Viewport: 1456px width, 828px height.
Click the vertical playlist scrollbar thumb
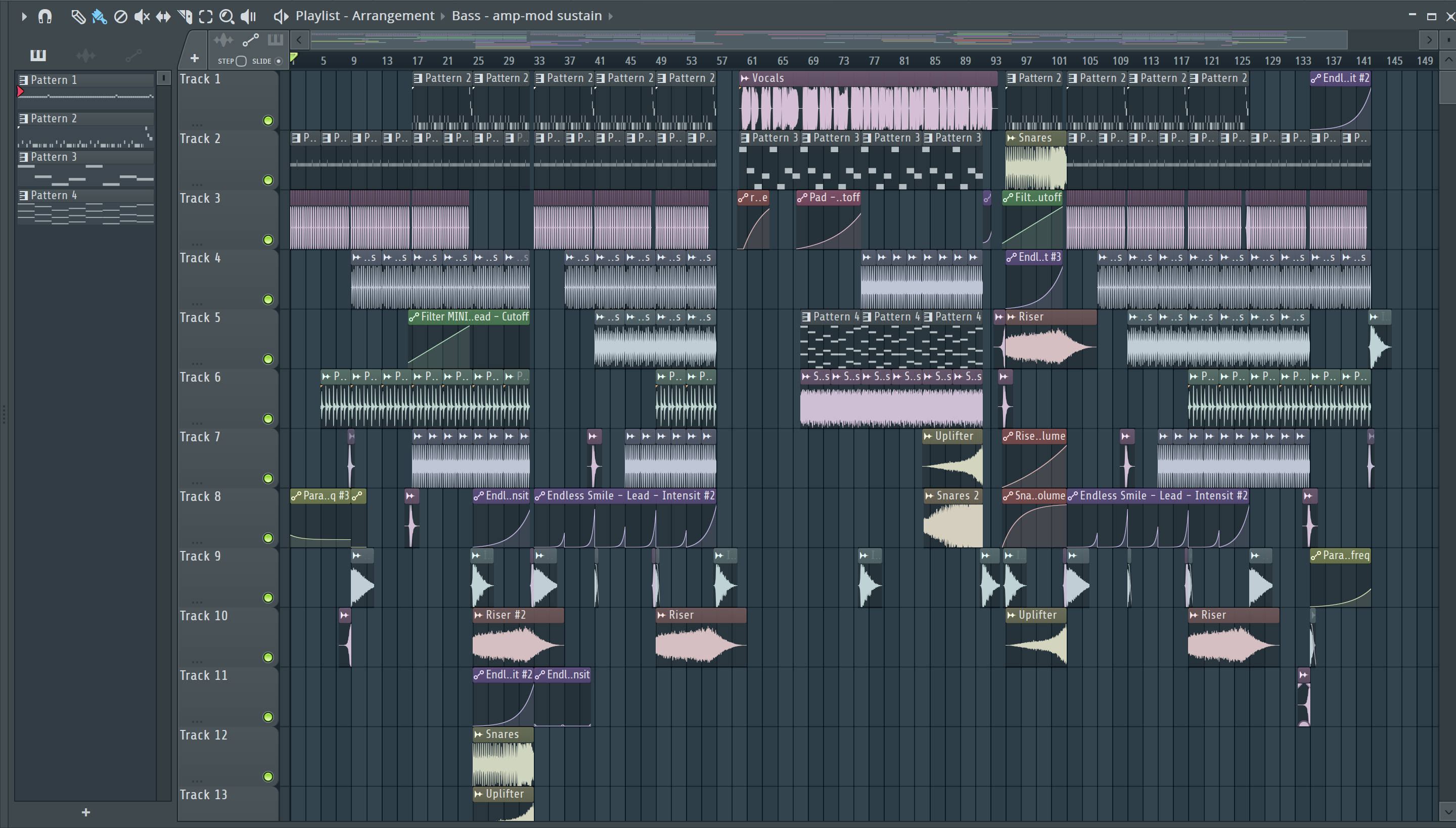coord(1448,86)
